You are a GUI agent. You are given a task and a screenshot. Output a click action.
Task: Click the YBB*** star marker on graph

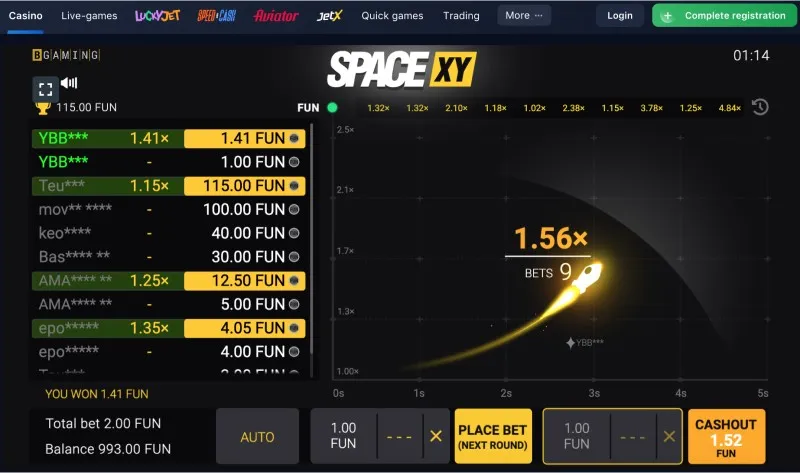point(570,343)
